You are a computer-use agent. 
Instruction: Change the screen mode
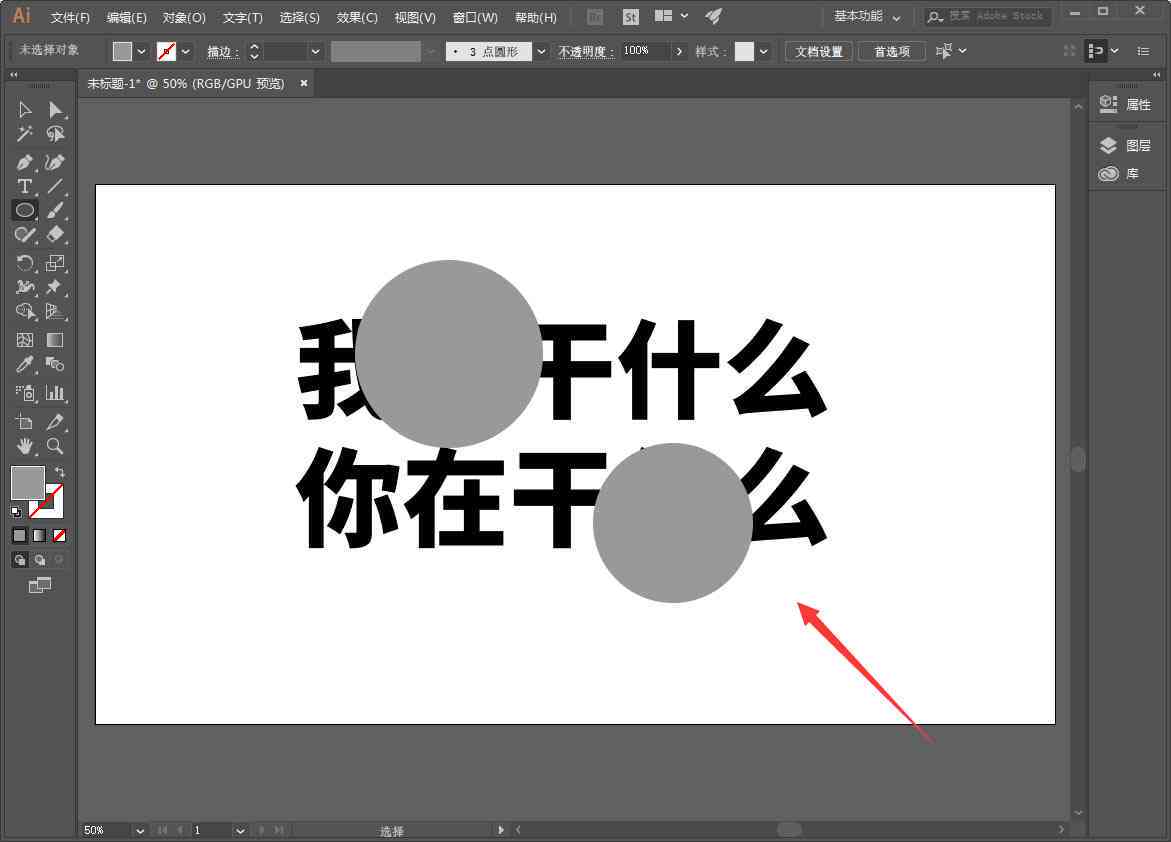(40, 586)
